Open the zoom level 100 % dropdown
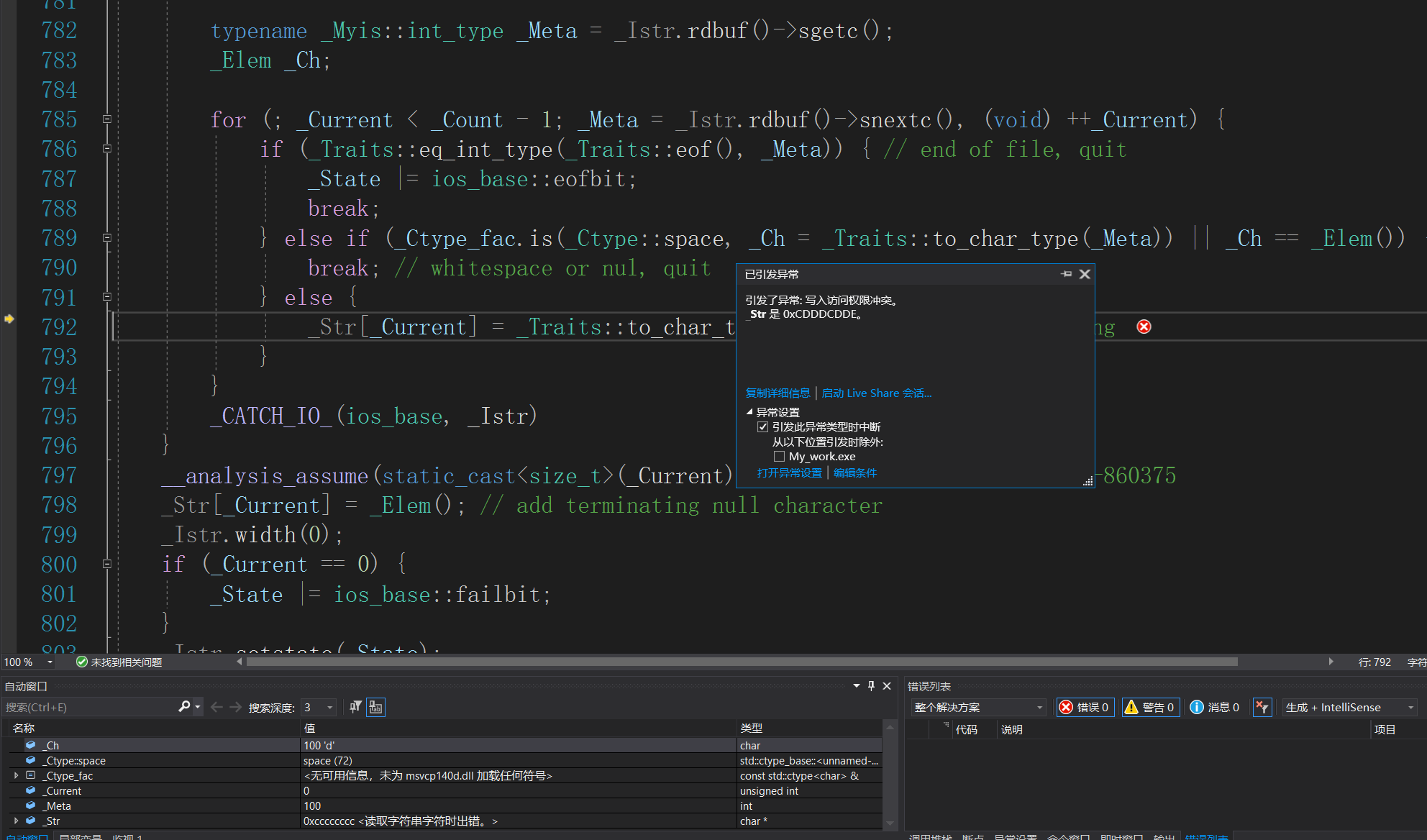The width and height of the screenshot is (1427, 840). point(50,662)
